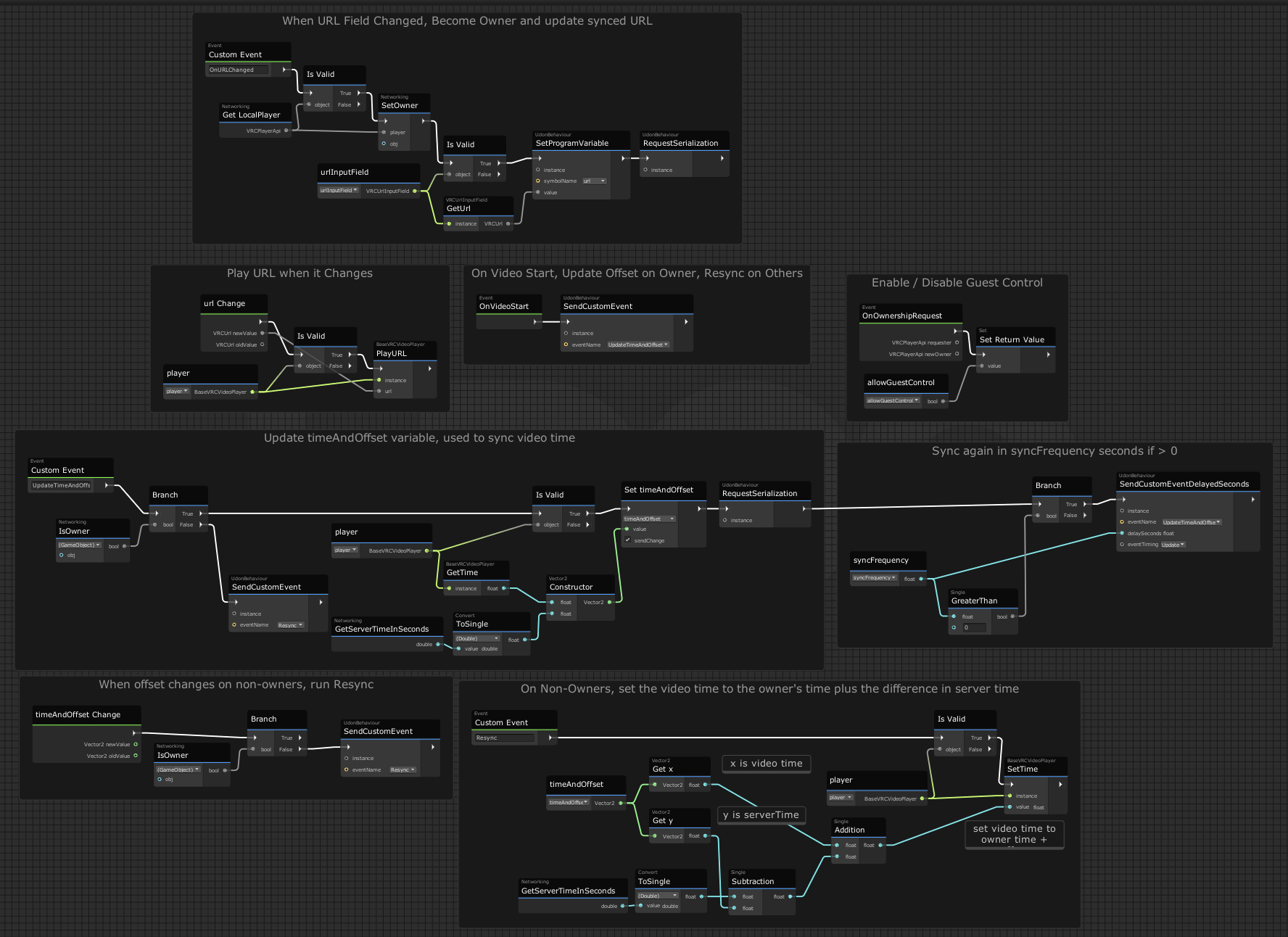Toggle the sendChange checkbox on Set timeAndOffset
Viewport: 1288px width, 937px height.
click(627, 540)
